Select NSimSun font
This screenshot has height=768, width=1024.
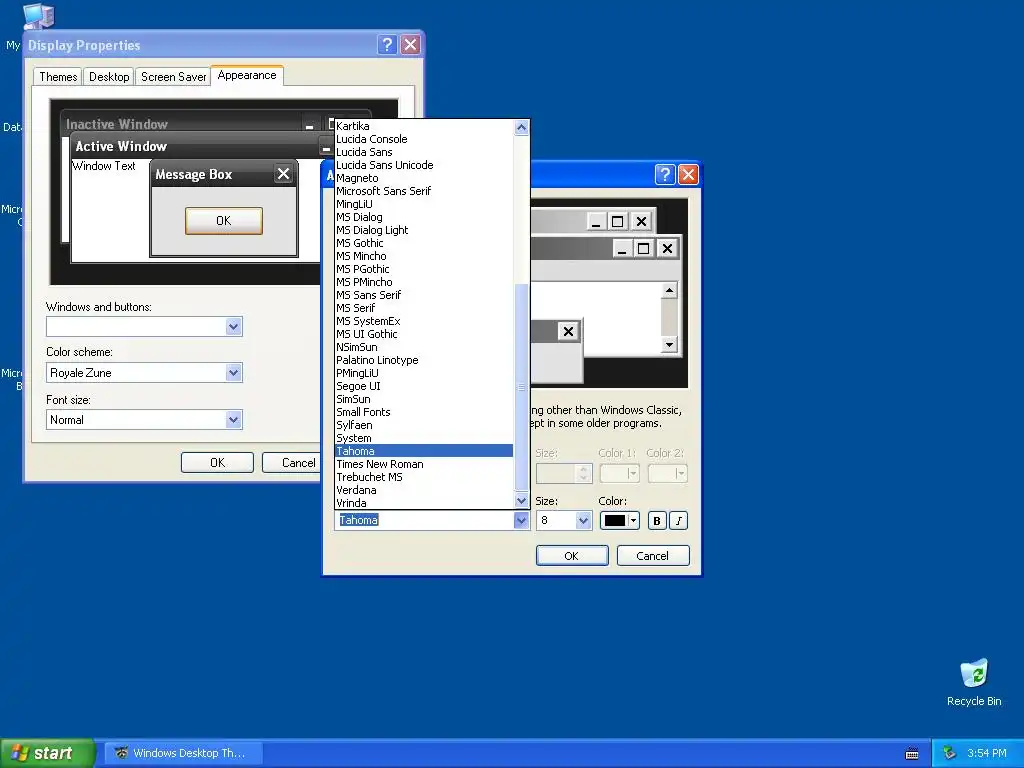(x=424, y=347)
